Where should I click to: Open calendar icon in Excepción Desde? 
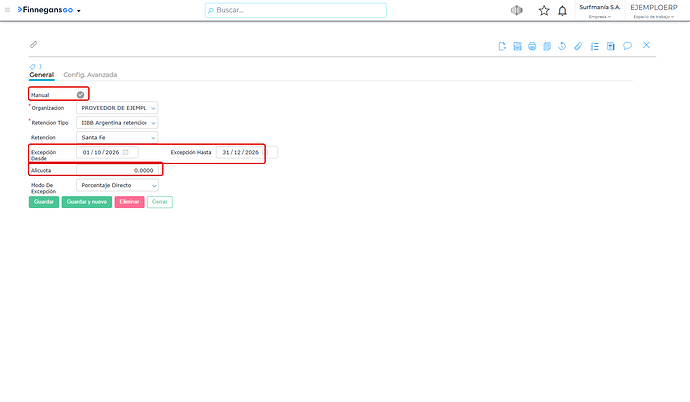pos(125,152)
